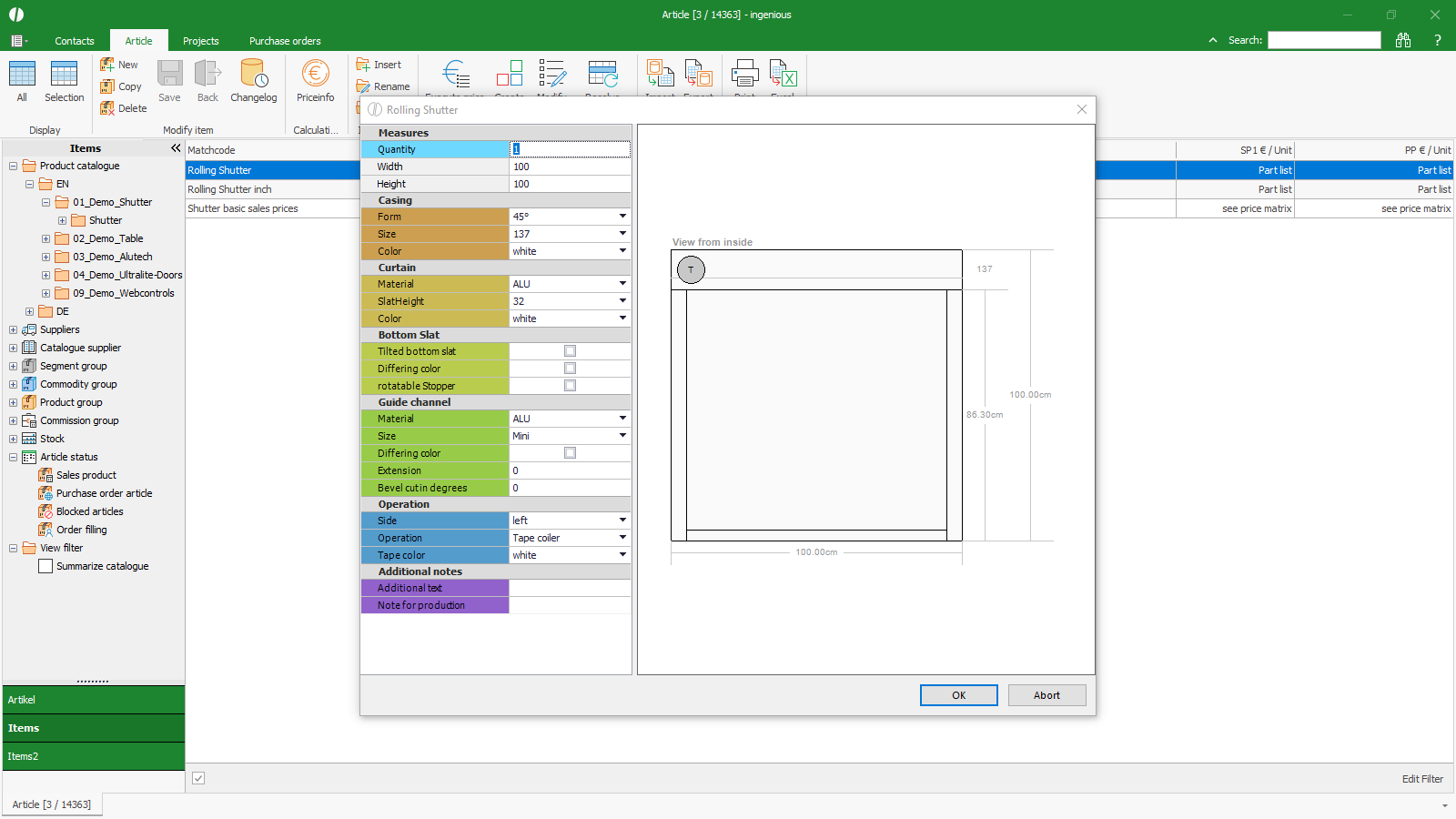Enable the Tilted bottom slat checkbox
This screenshot has width=1456, height=819.
pyautogui.click(x=570, y=351)
